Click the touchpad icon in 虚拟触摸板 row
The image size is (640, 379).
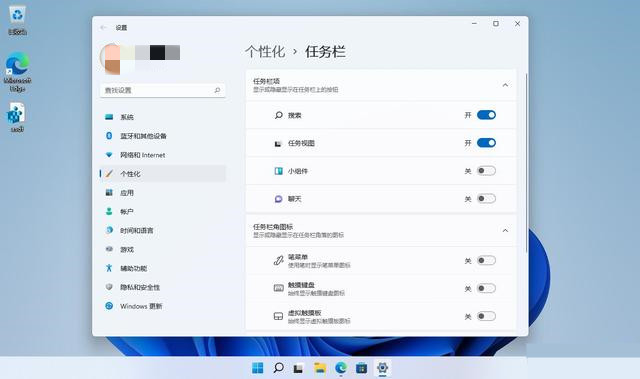278,316
